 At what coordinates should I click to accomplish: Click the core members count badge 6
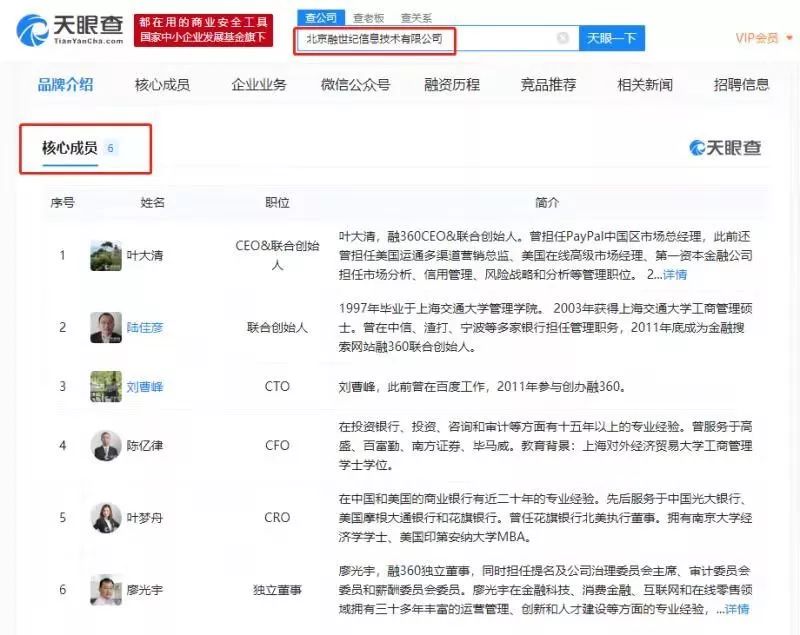[110, 148]
